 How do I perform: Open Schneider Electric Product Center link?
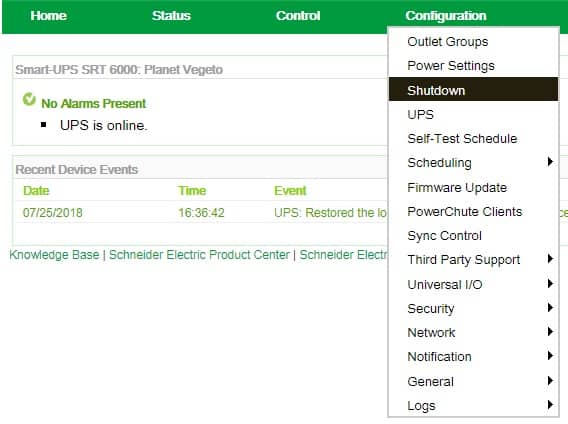[x=199, y=254]
